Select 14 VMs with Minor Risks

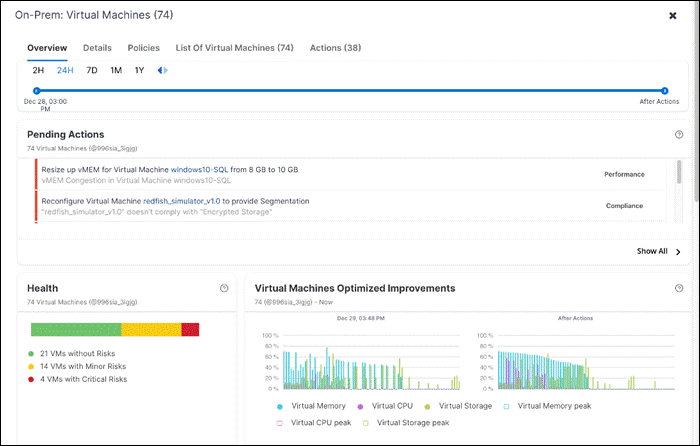[x=77, y=367]
